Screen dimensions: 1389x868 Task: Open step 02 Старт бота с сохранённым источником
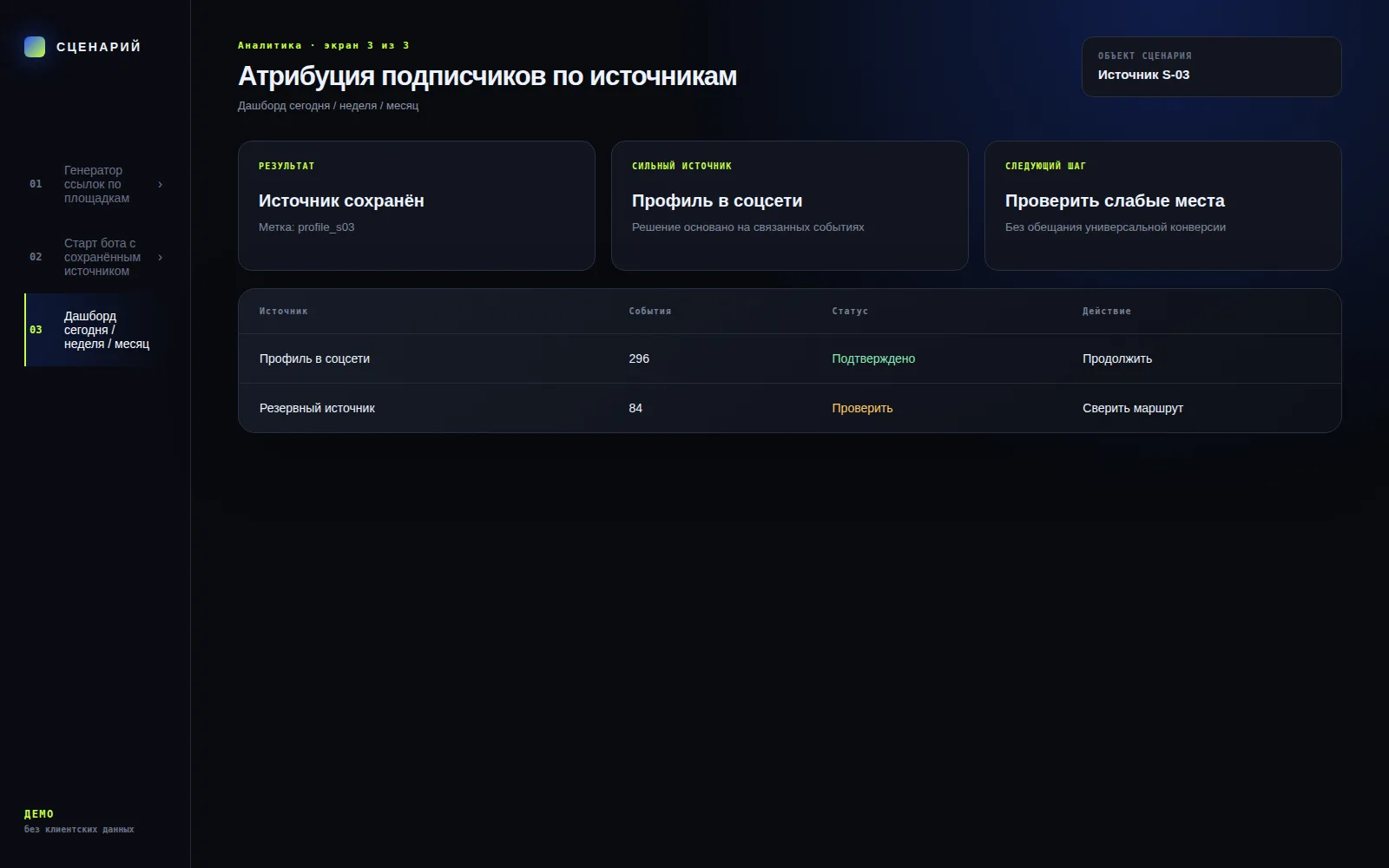click(x=95, y=257)
